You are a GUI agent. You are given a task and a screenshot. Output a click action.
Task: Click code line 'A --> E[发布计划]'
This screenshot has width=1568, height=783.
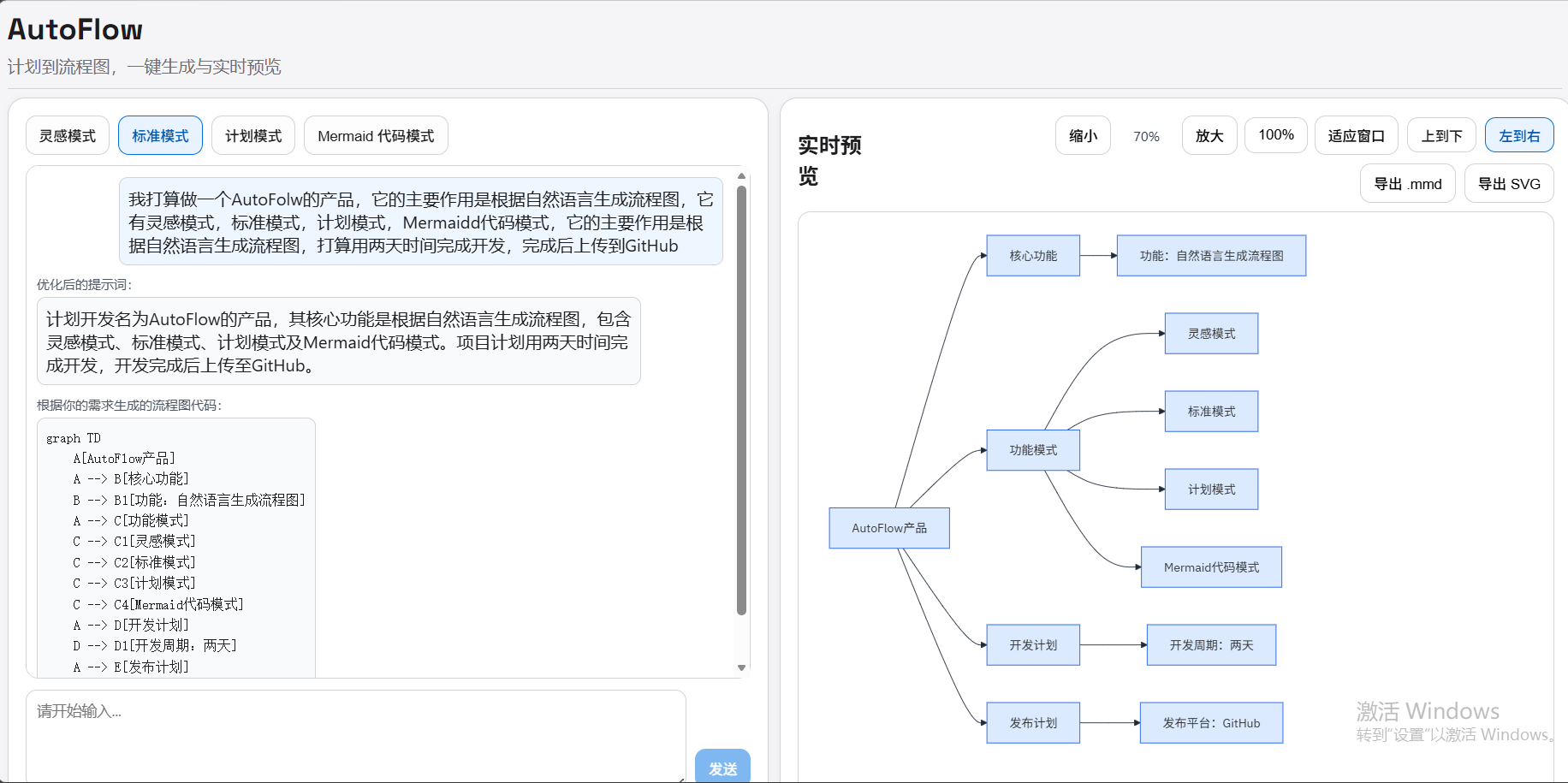click(x=131, y=667)
